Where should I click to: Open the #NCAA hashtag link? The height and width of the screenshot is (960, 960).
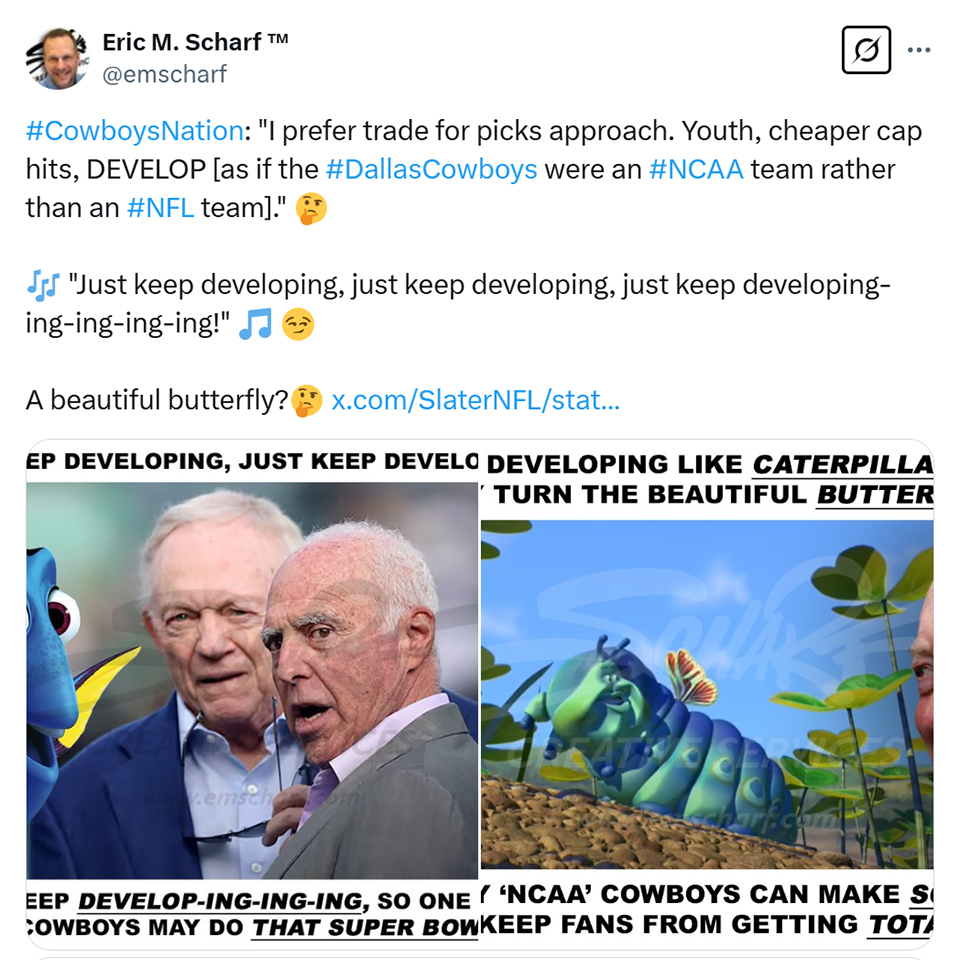click(x=696, y=170)
